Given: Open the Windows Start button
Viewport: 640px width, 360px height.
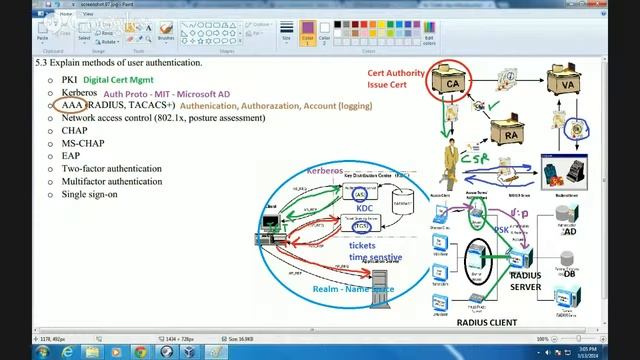Looking at the screenshot, I should (x=42, y=352).
